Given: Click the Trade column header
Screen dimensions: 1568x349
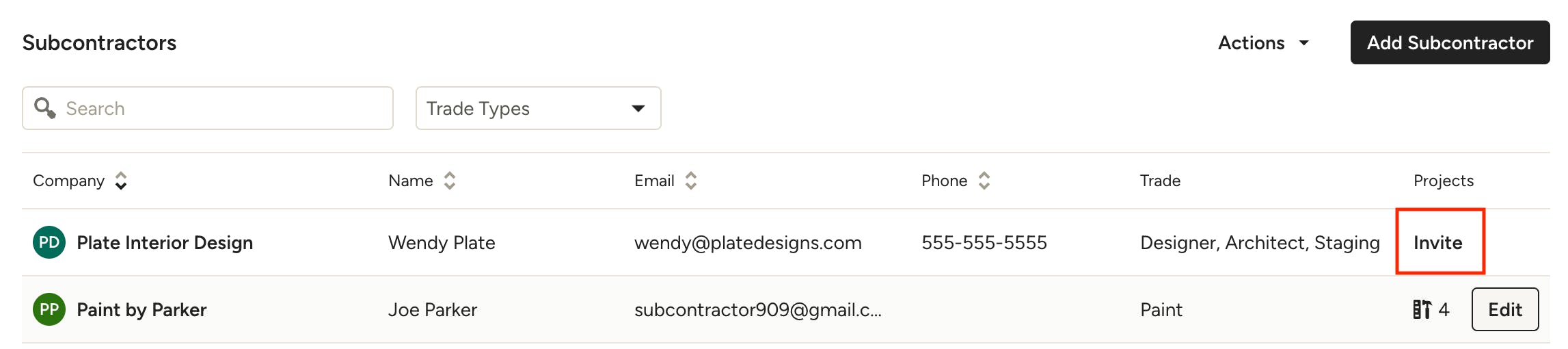Looking at the screenshot, I should pyautogui.click(x=1160, y=181).
